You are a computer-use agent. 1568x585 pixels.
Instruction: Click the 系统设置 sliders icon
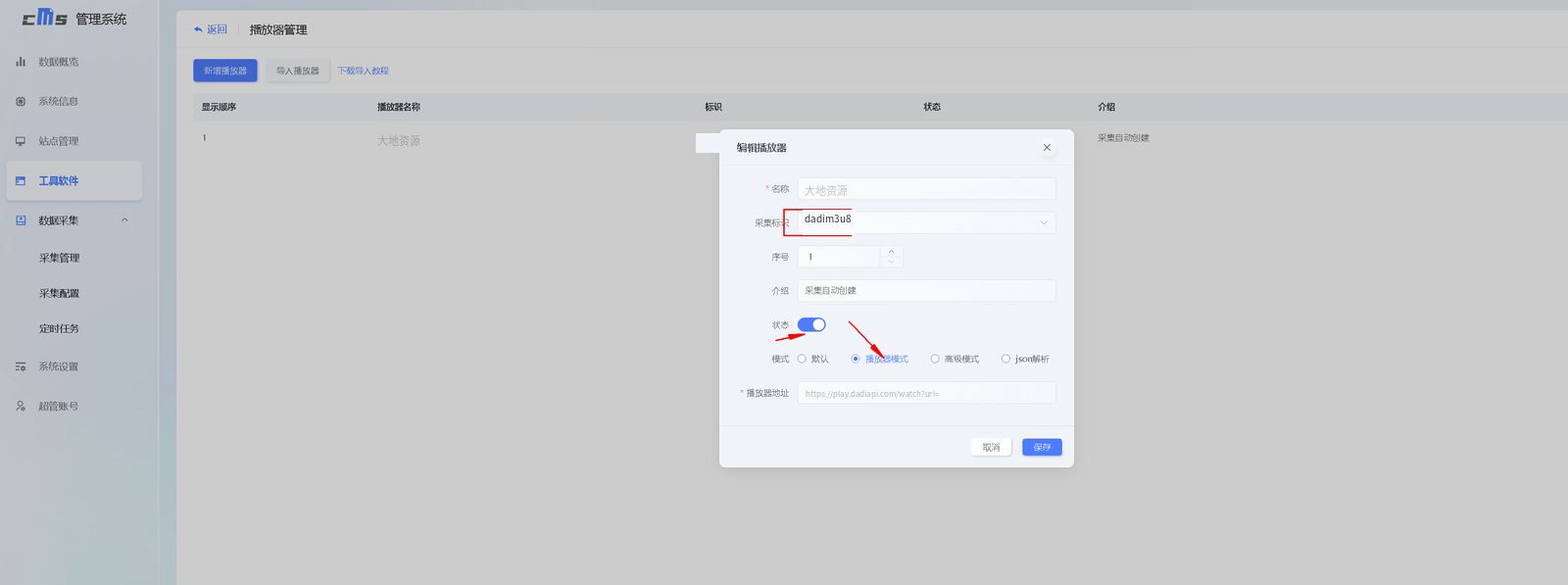[21, 366]
